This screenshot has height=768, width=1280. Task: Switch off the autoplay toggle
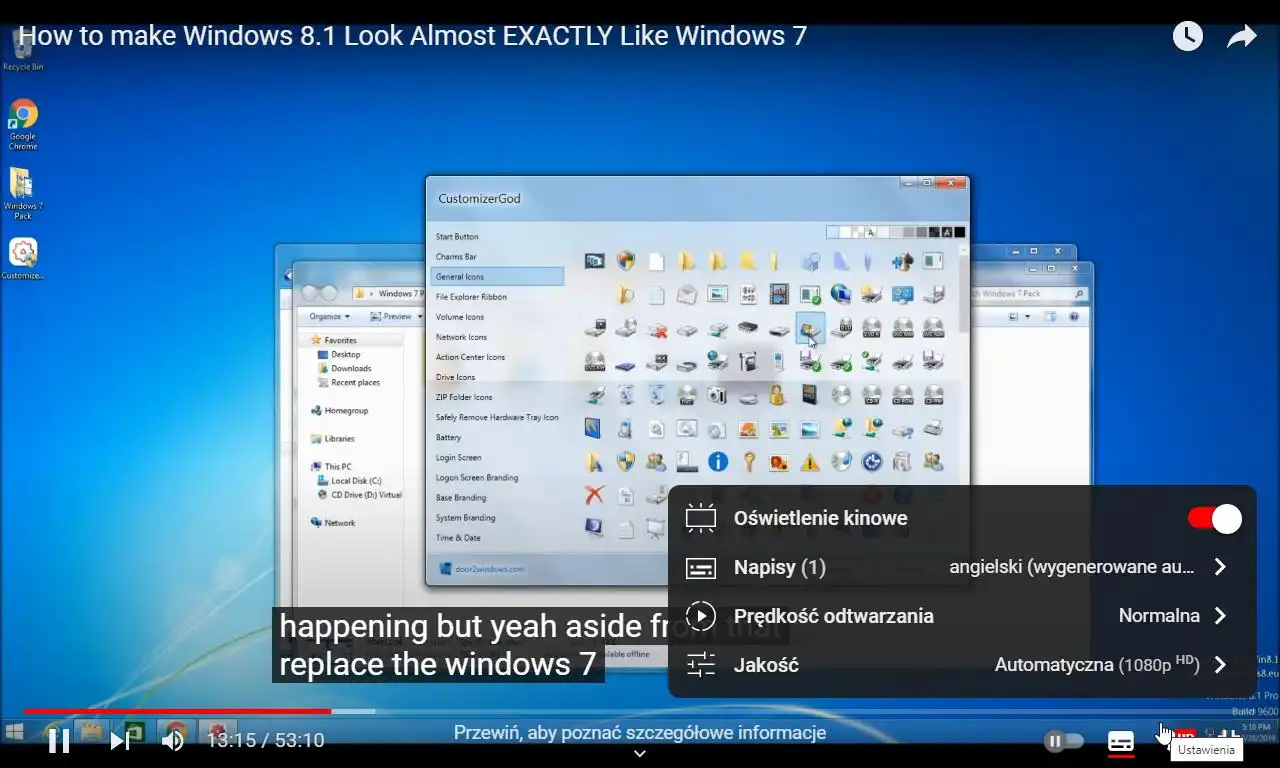tap(1064, 741)
